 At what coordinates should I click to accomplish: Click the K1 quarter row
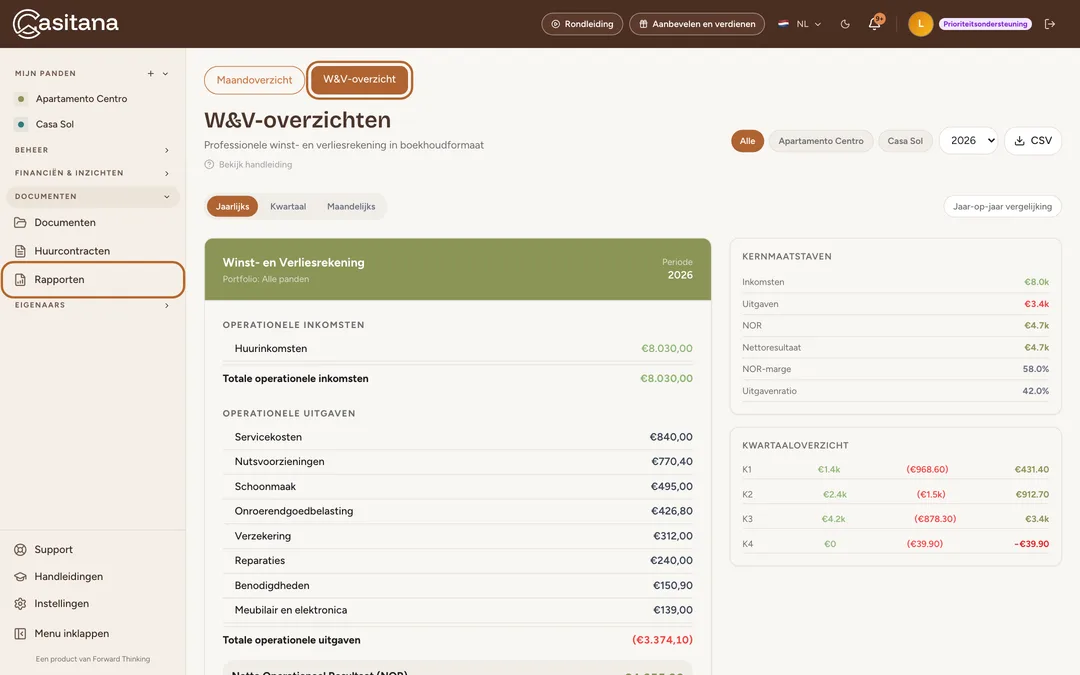pyautogui.click(x=895, y=470)
